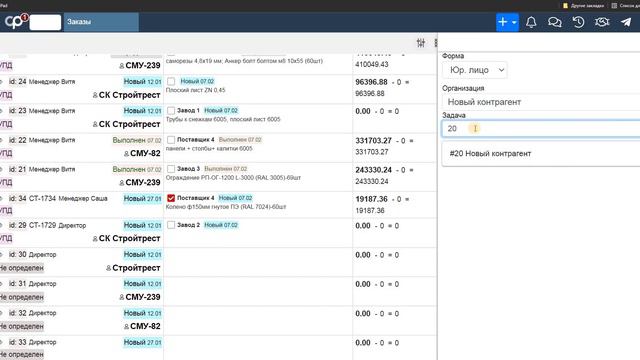Check the checkbox in order id 24 row

pos(171,82)
